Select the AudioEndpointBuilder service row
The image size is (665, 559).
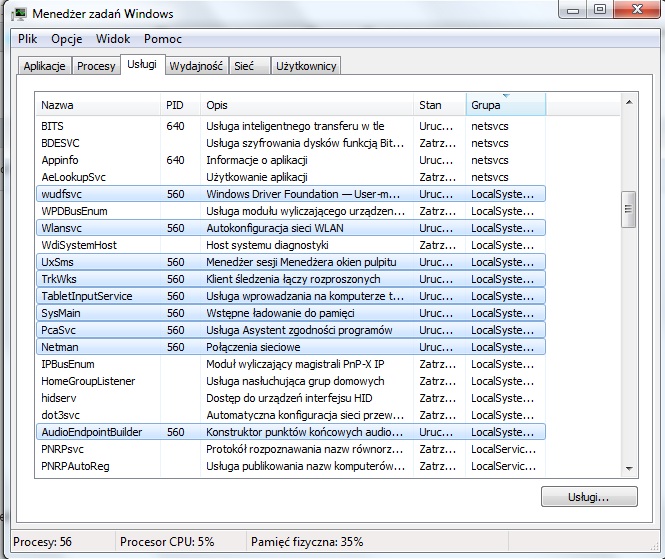click(x=291, y=432)
